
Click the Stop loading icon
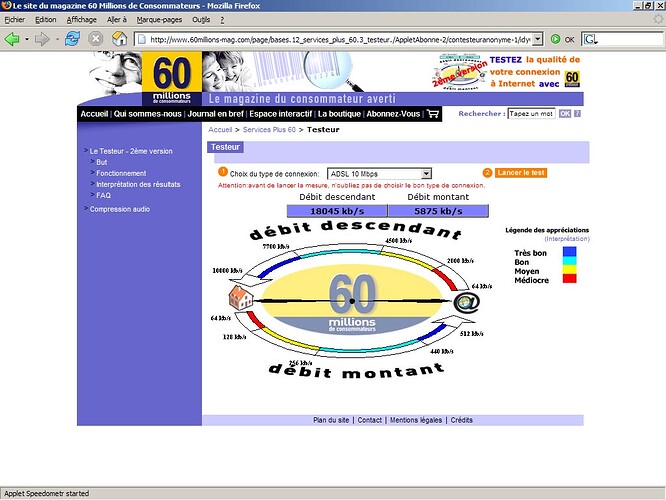96,39
